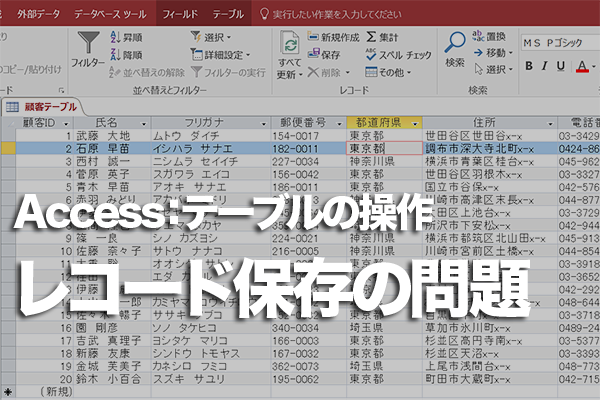The height and width of the screenshot is (400, 600).
Task: Save the record using 保存 icon
Action: tap(314, 54)
